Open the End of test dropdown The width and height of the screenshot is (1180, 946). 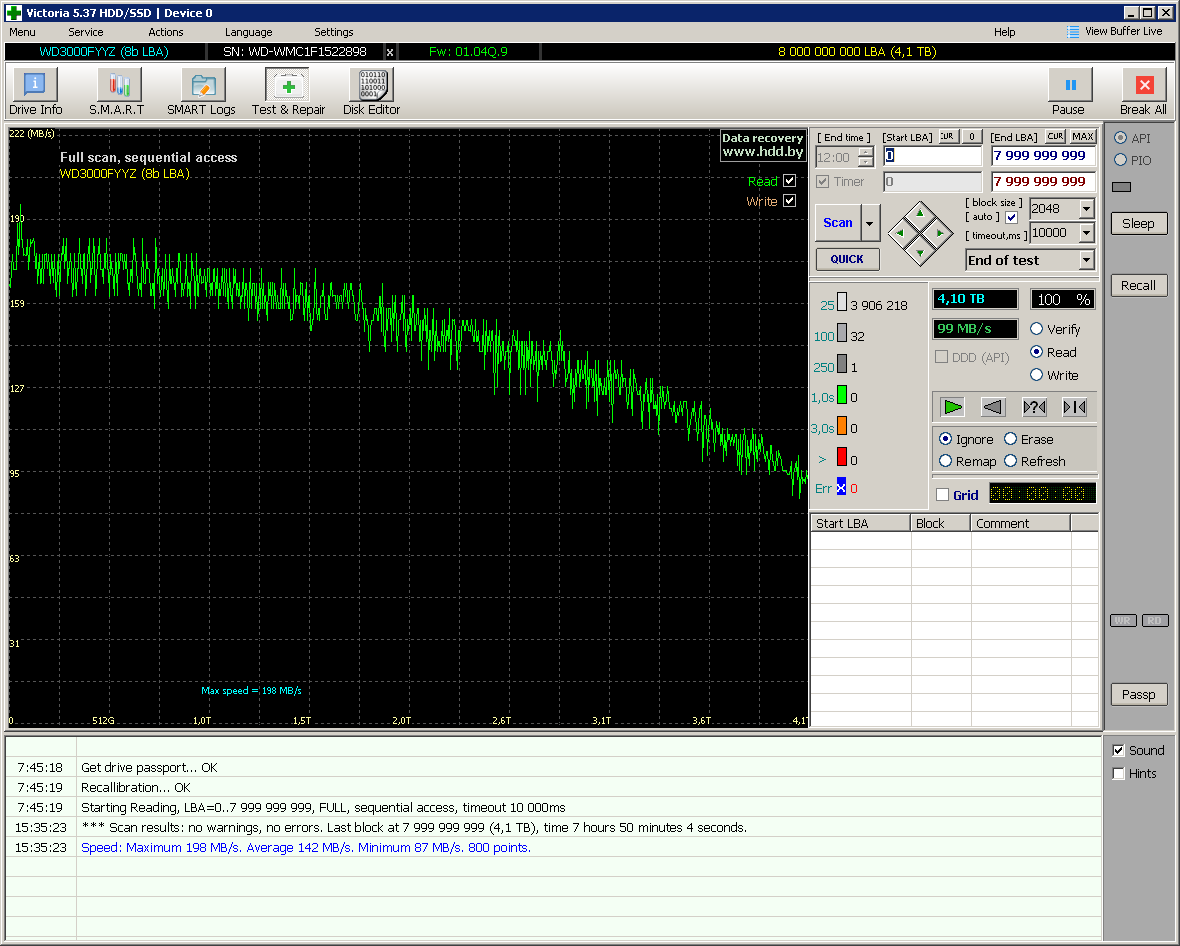click(1086, 260)
